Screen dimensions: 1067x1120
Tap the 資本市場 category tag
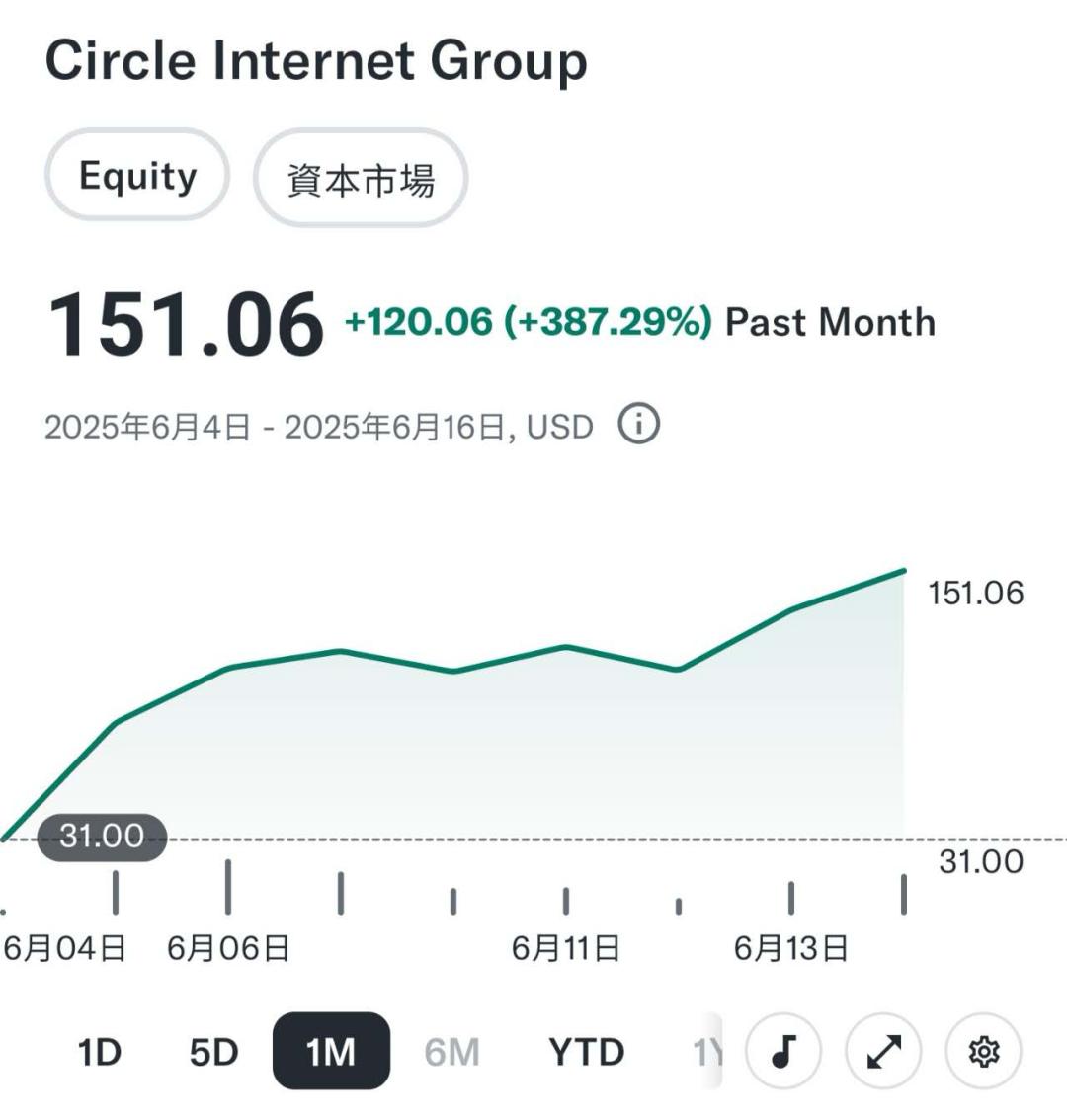pyautogui.click(x=361, y=179)
